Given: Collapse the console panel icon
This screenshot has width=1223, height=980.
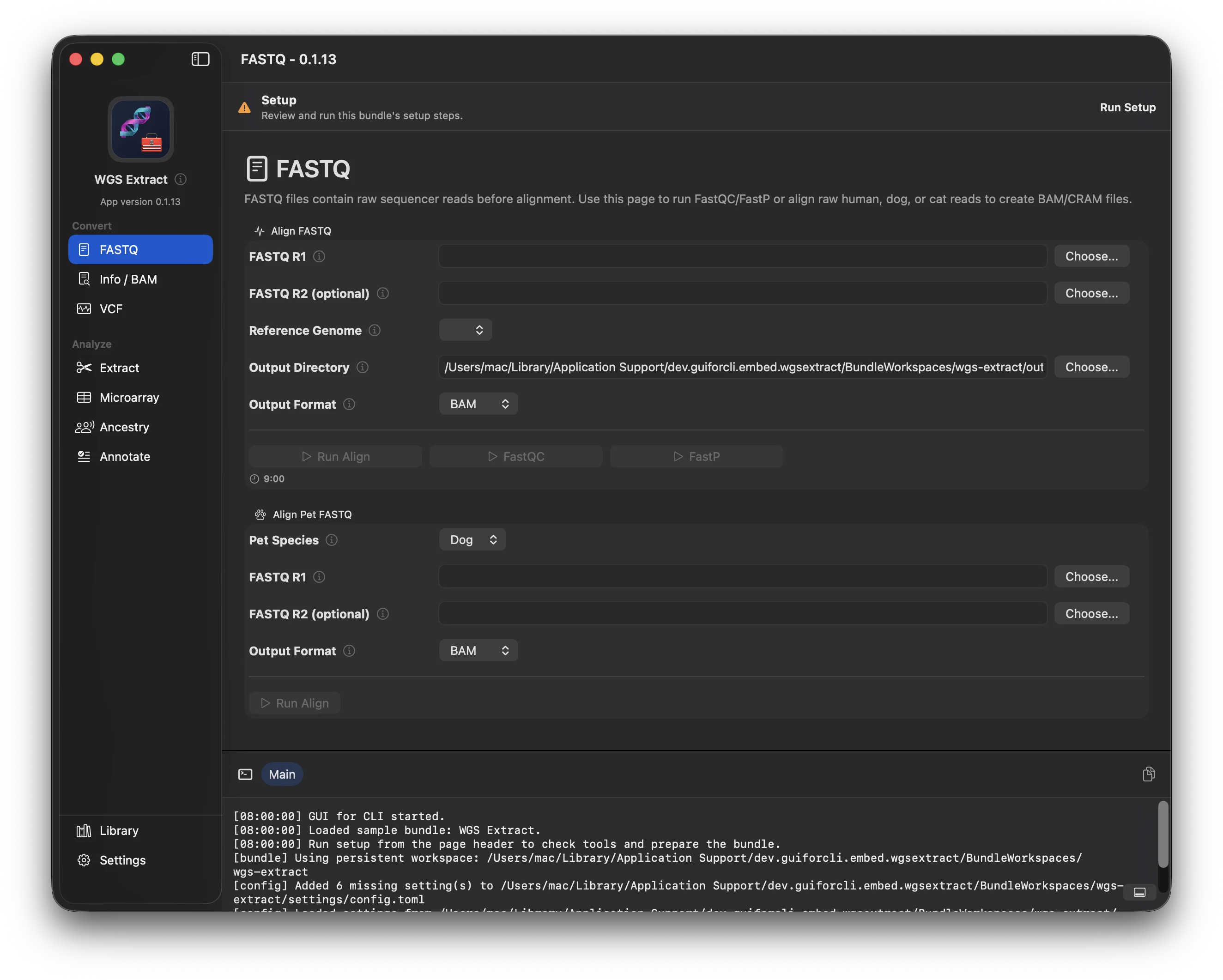Looking at the screenshot, I should pos(1139,892).
